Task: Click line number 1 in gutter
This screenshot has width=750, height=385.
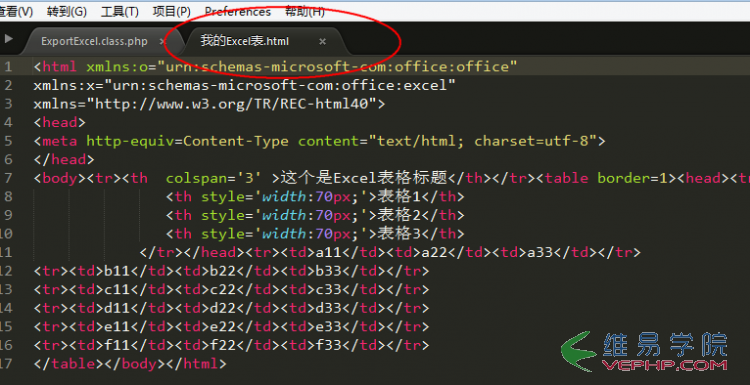Action: (x=8, y=66)
